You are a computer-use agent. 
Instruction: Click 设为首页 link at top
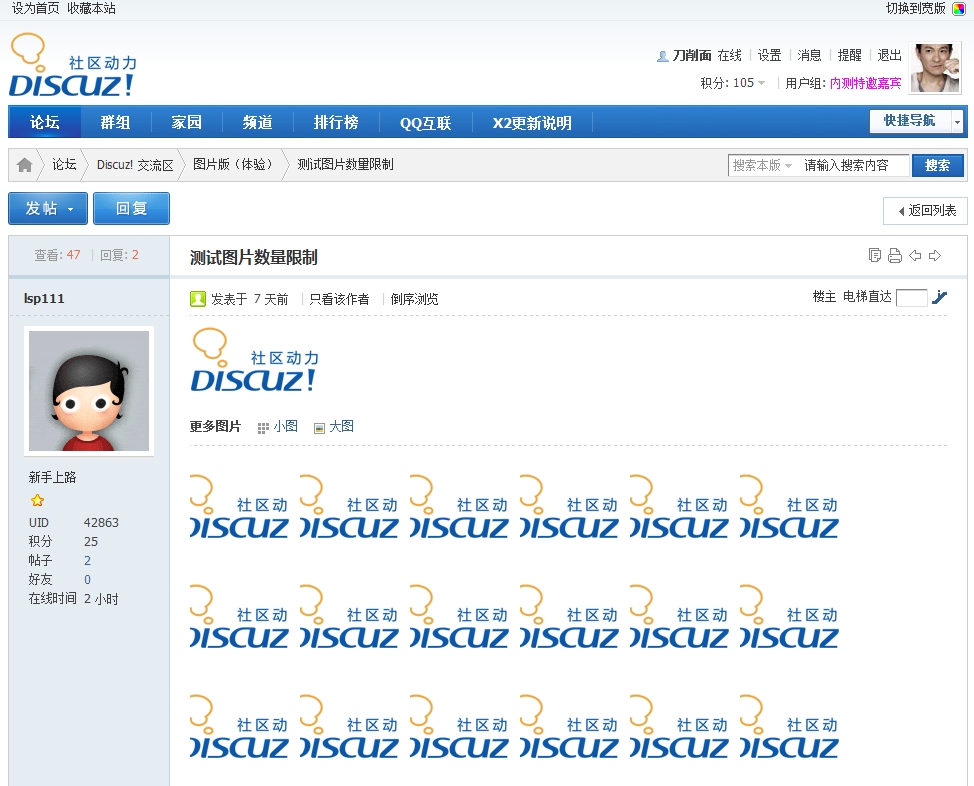(35, 9)
